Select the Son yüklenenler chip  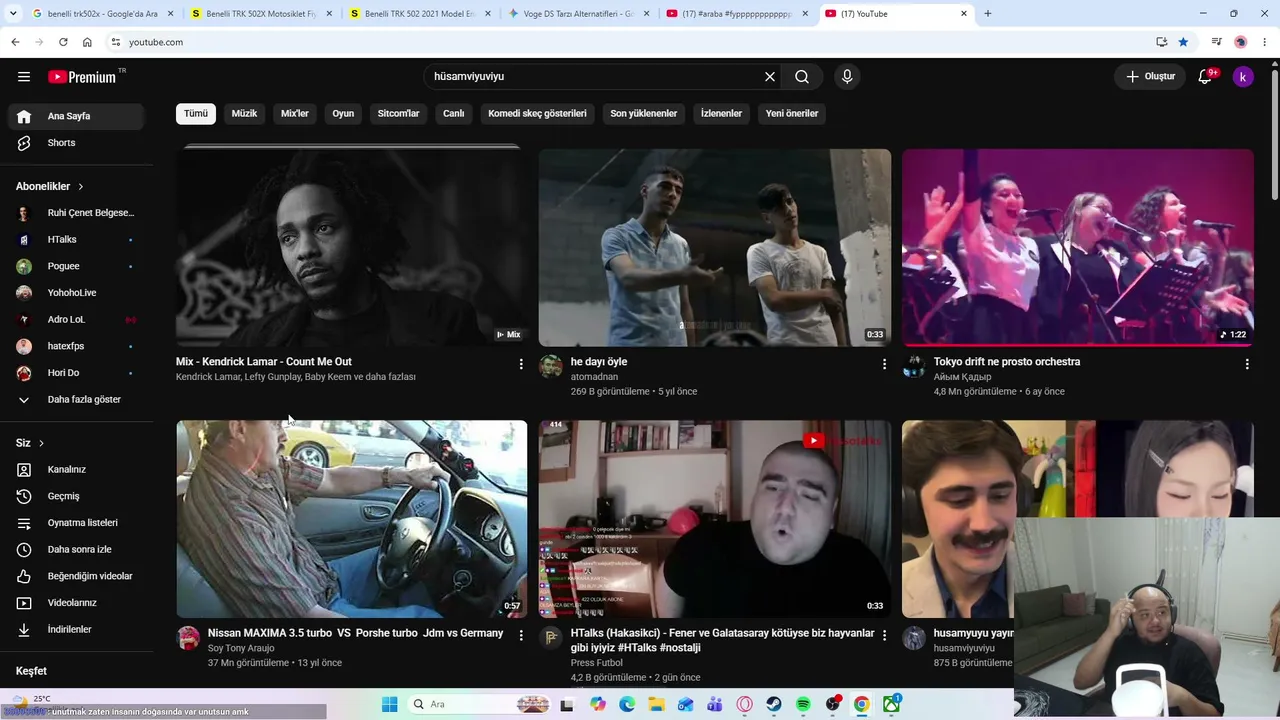[x=644, y=114]
